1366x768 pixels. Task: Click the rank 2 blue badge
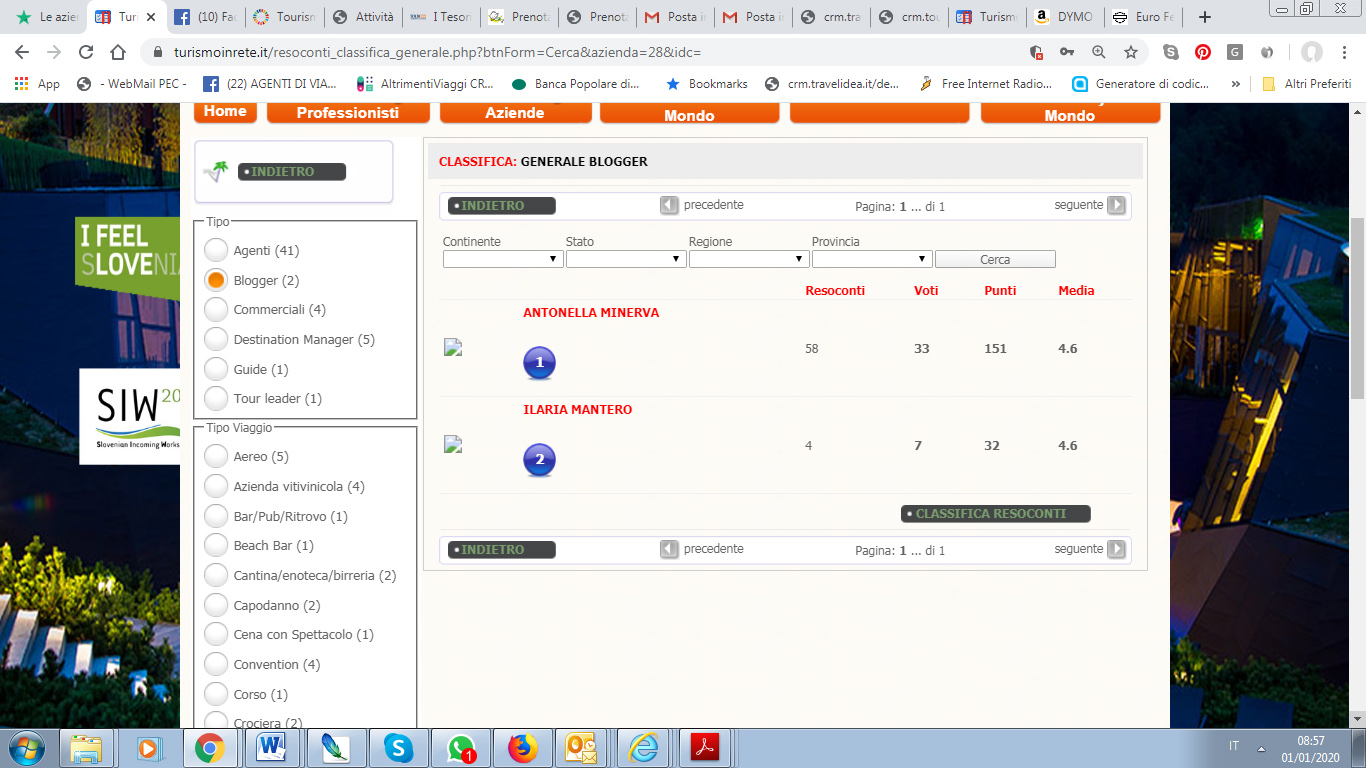[539, 460]
